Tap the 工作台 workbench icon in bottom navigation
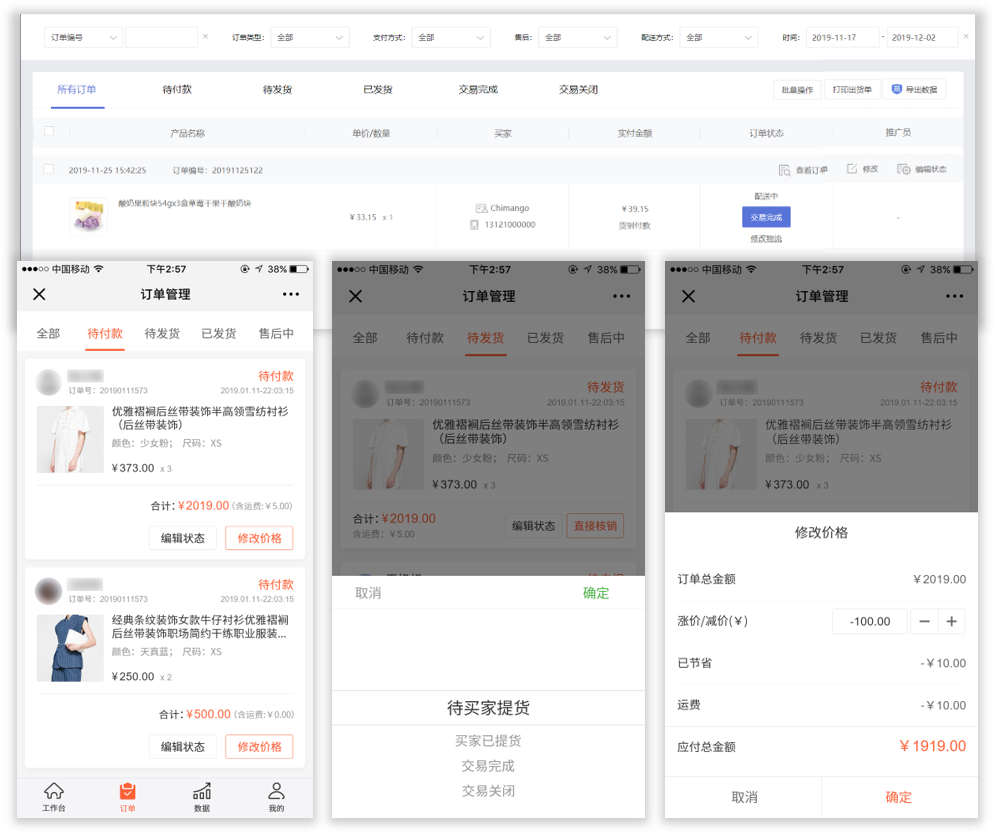The image size is (995, 834). coord(54,790)
